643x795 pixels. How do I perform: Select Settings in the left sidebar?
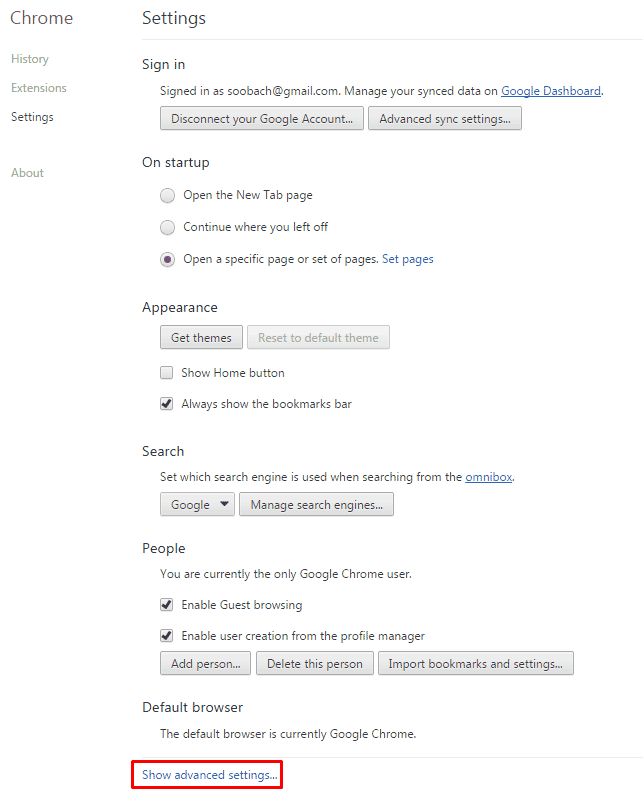[x=32, y=117]
